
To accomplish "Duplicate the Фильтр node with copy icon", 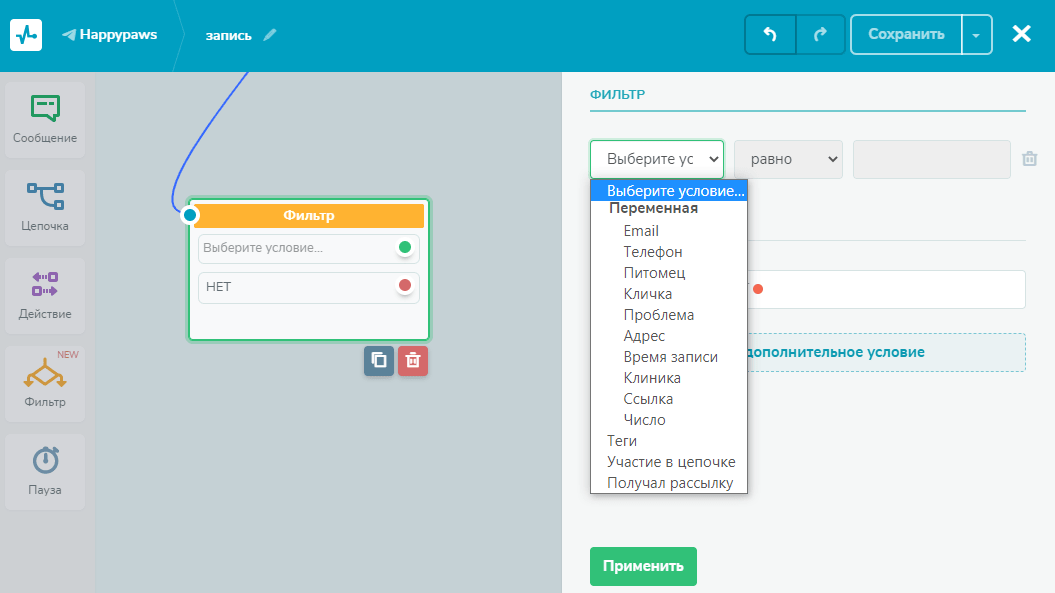I will [x=379, y=361].
